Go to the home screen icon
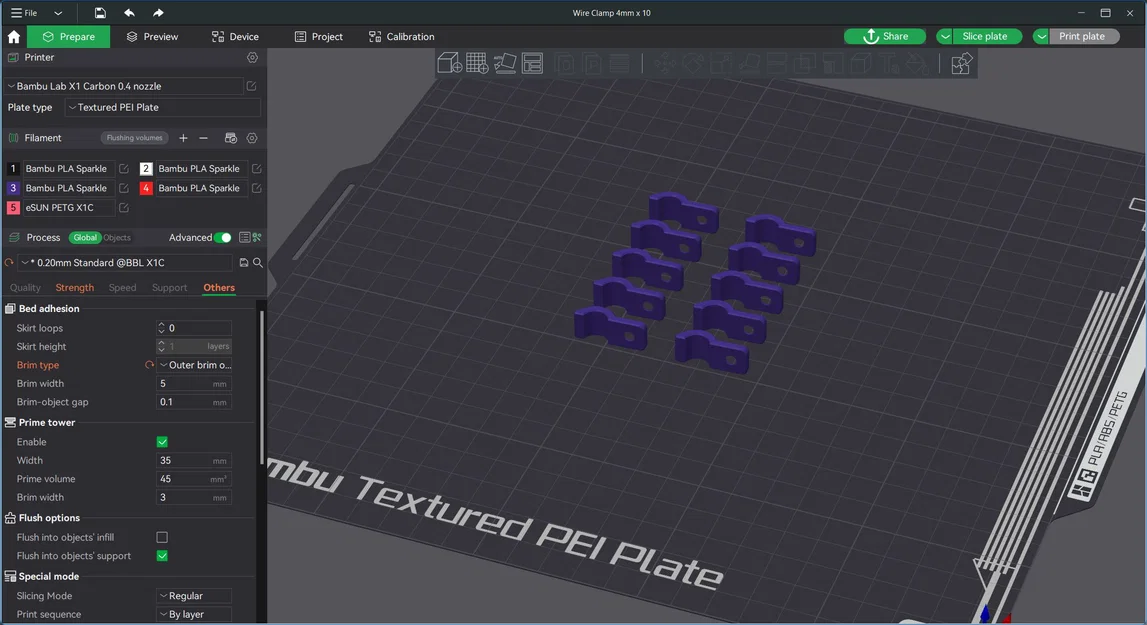 (14, 37)
